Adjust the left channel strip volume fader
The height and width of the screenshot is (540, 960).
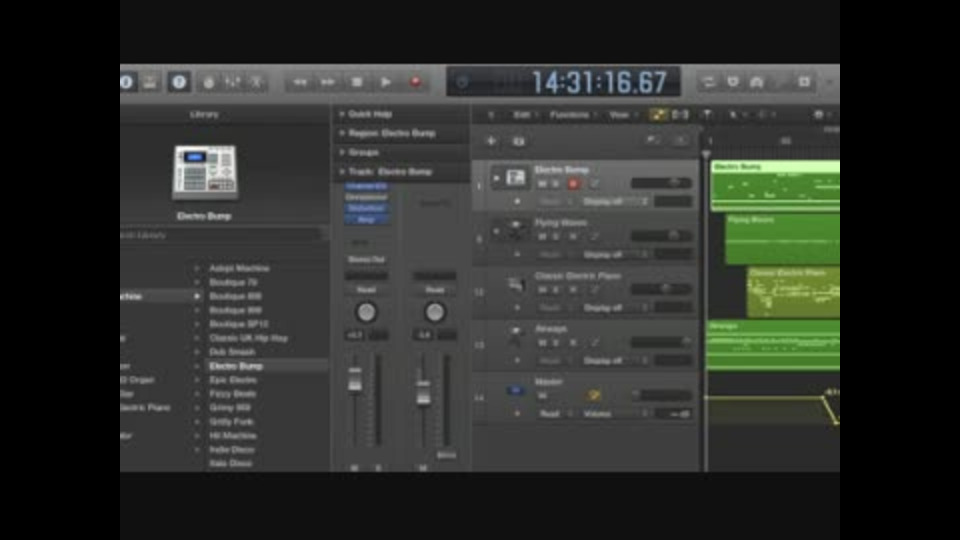[x=354, y=380]
